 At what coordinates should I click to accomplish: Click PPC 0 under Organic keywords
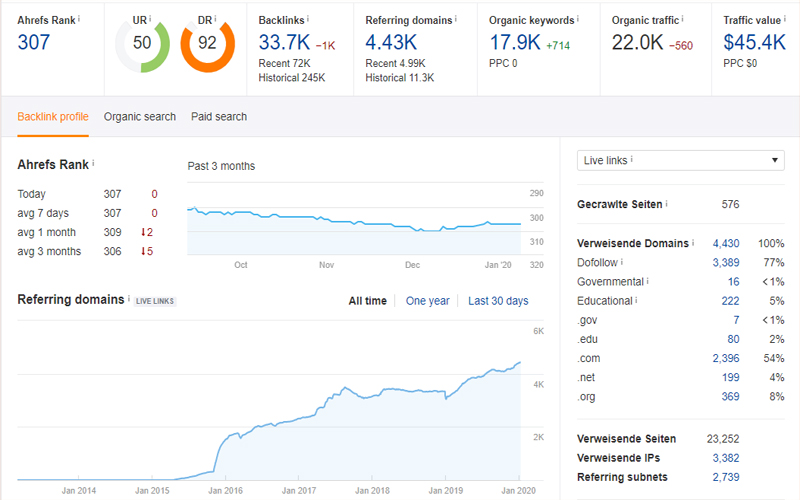(x=503, y=63)
